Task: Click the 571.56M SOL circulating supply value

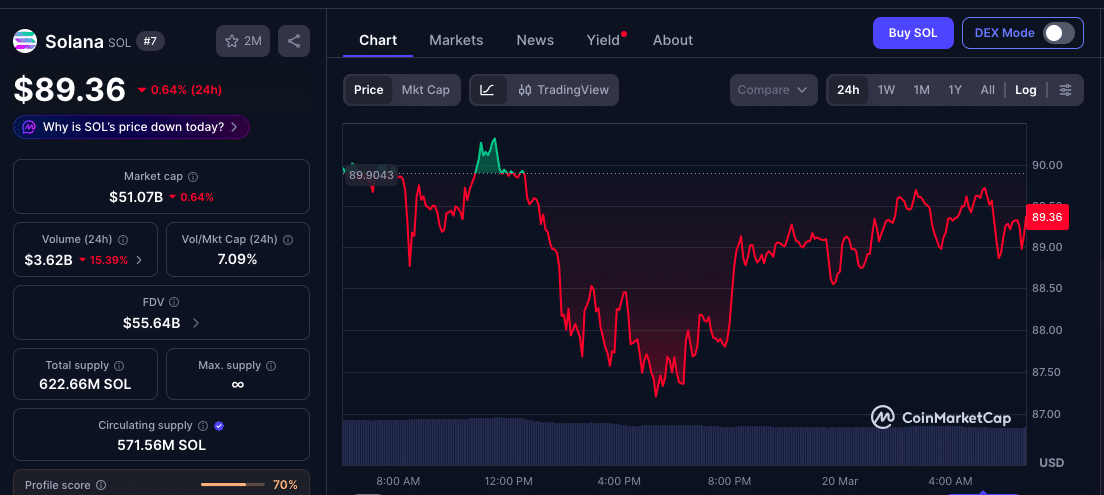Action: (161, 445)
